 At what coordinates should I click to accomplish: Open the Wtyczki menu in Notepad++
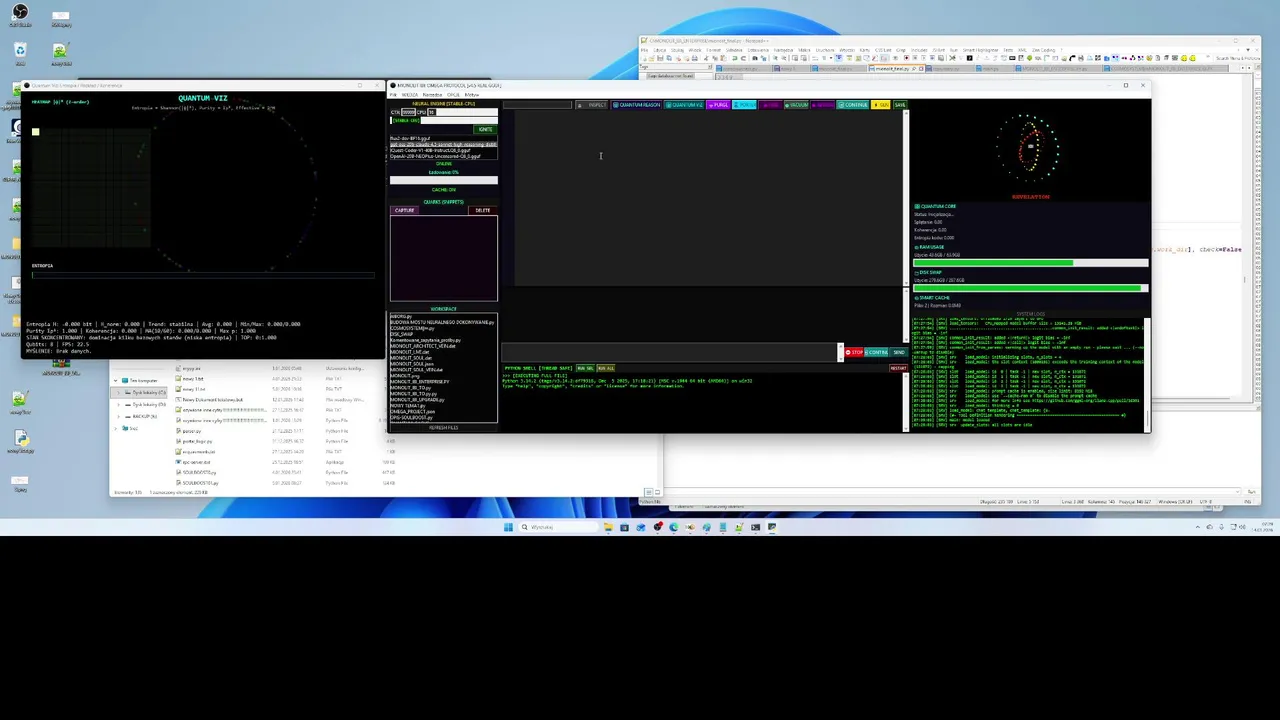pos(847,50)
